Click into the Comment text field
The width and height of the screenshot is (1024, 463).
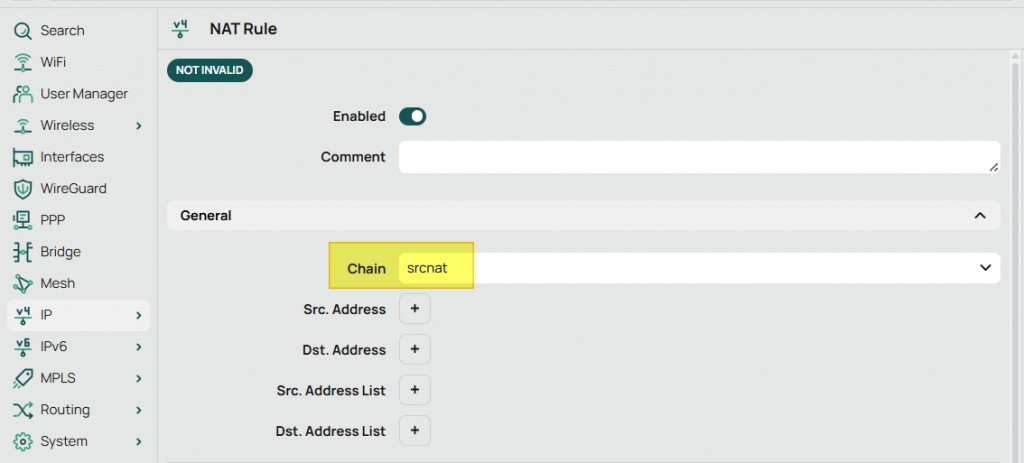point(699,157)
